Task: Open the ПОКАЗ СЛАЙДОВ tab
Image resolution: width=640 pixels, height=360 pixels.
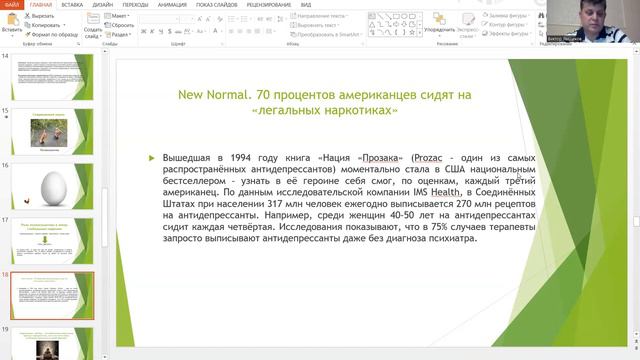Action: pyautogui.click(x=216, y=5)
